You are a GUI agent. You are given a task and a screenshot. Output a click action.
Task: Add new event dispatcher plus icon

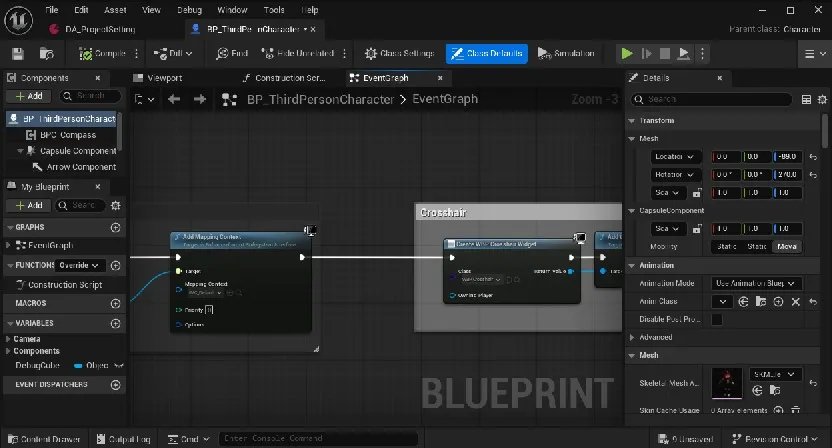point(116,384)
